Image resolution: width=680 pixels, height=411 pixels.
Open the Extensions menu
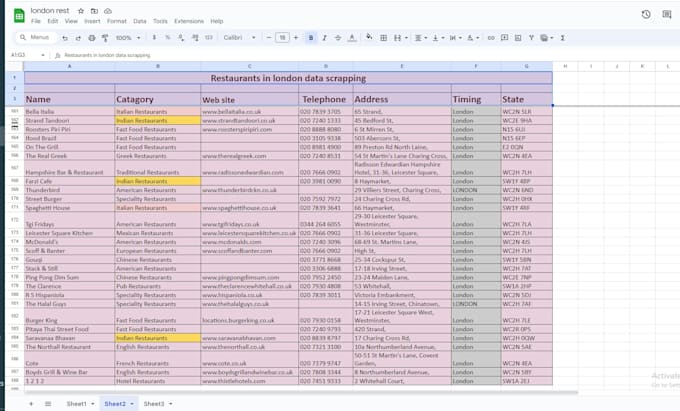coord(189,21)
